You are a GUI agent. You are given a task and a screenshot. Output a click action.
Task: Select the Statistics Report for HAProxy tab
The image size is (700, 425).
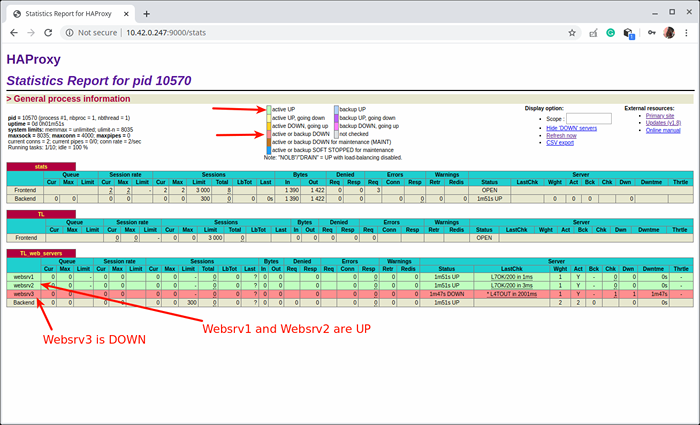[x=71, y=14]
